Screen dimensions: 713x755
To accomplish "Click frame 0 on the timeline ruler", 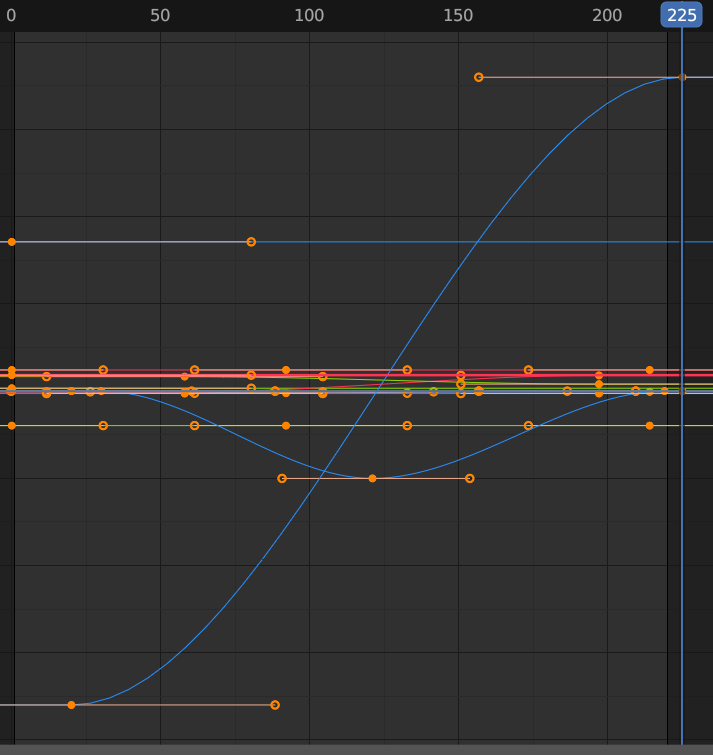I will pyautogui.click(x=11, y=15).
